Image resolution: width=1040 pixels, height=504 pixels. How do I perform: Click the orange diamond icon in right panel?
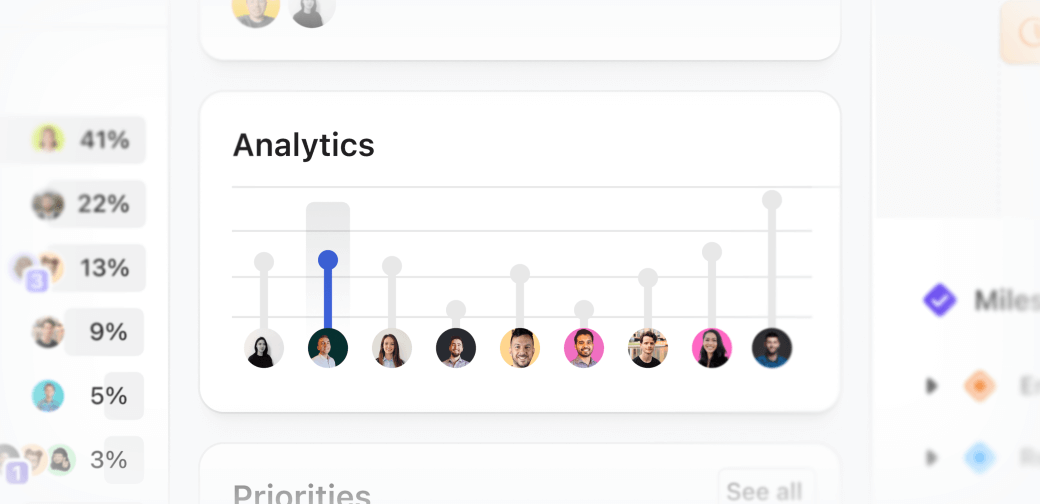coord(979,385)
